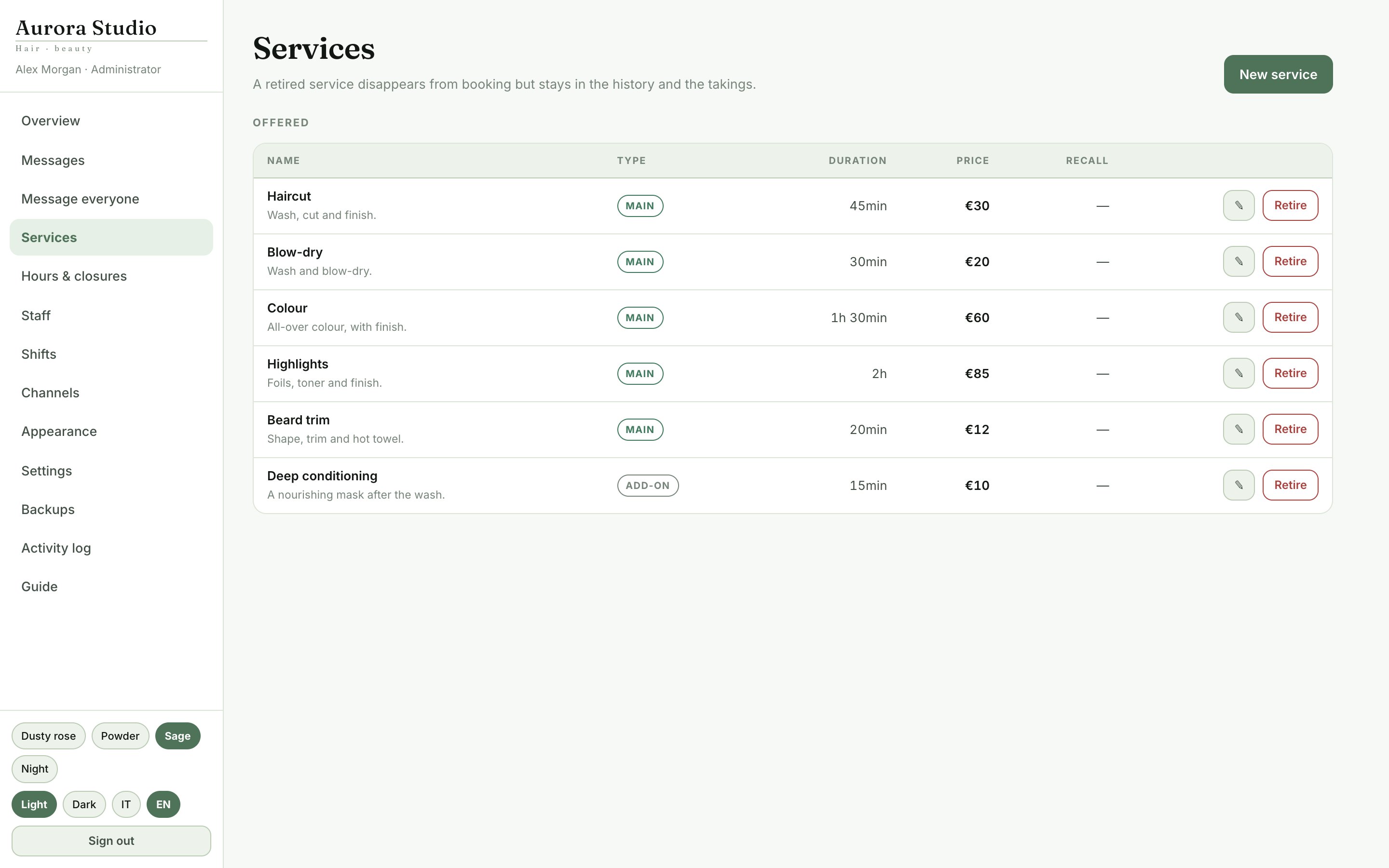Click the Haircut service name

[x=289, y=196]
